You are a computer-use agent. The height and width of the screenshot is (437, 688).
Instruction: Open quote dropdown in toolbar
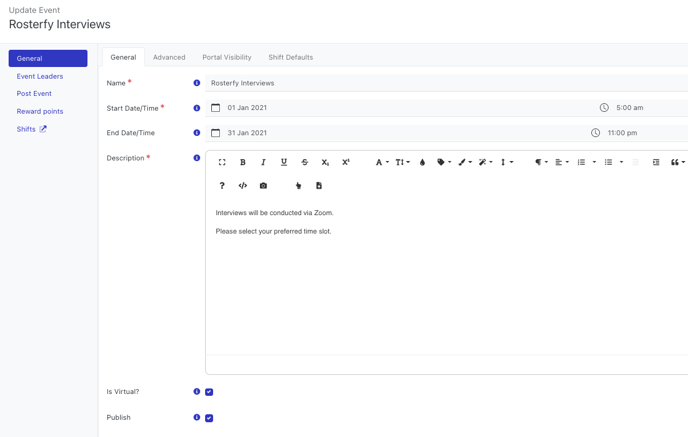coord(677,162)
